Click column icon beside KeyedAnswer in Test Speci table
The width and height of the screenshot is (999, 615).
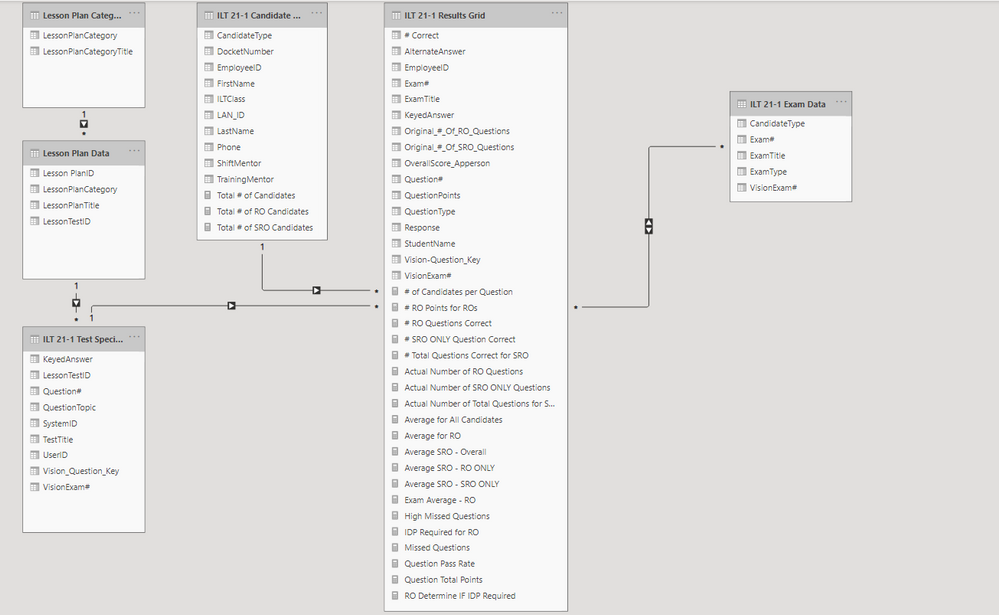35,359
